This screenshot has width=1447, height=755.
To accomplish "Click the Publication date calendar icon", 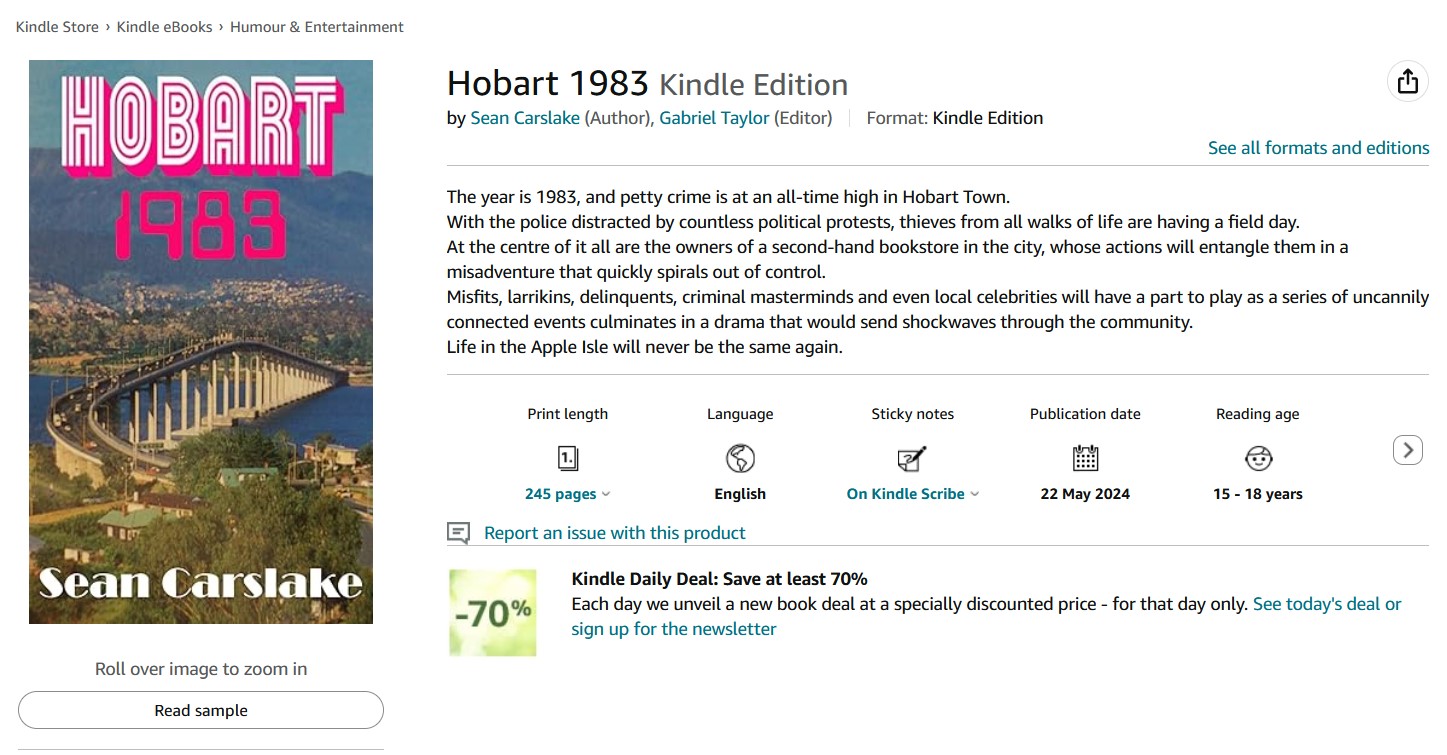I will pos(1085,458).
